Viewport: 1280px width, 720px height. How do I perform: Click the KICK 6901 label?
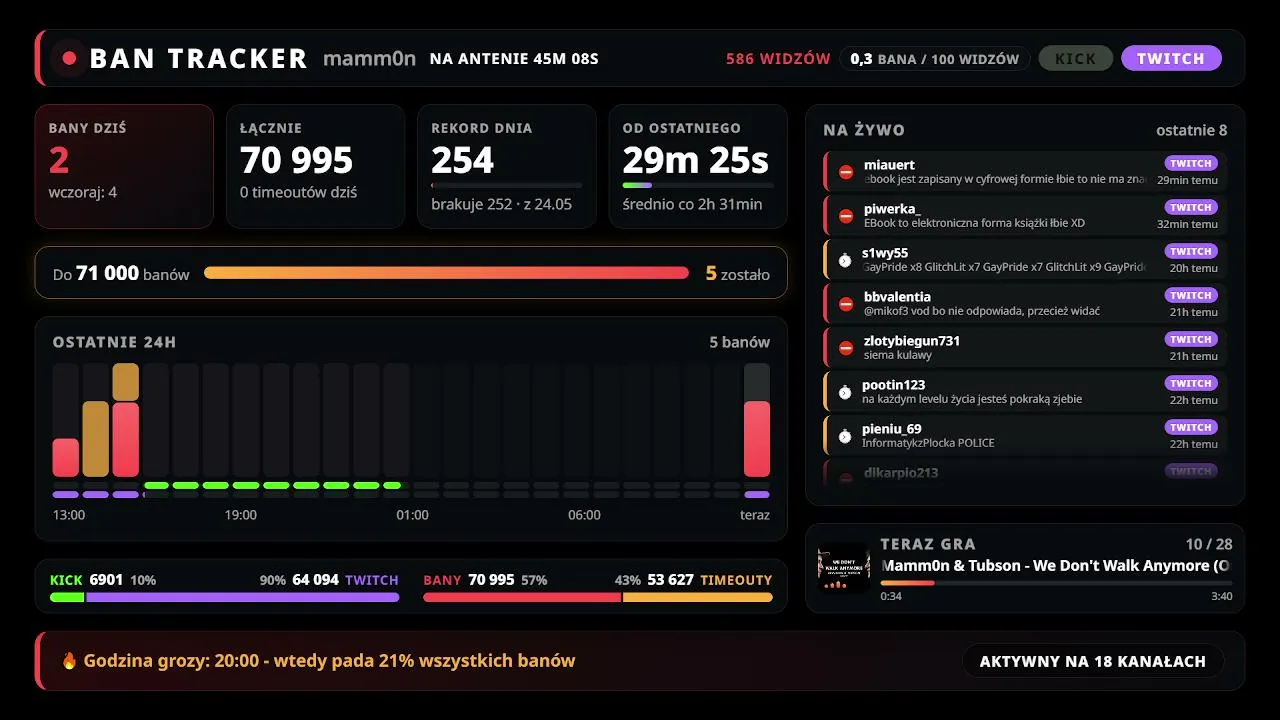86,580
